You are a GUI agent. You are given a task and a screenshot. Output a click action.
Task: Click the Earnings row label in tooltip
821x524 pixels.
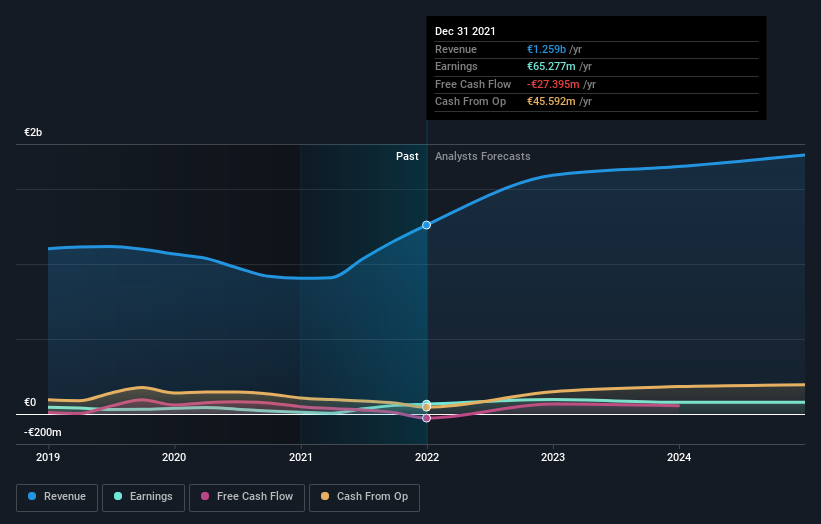456,66
